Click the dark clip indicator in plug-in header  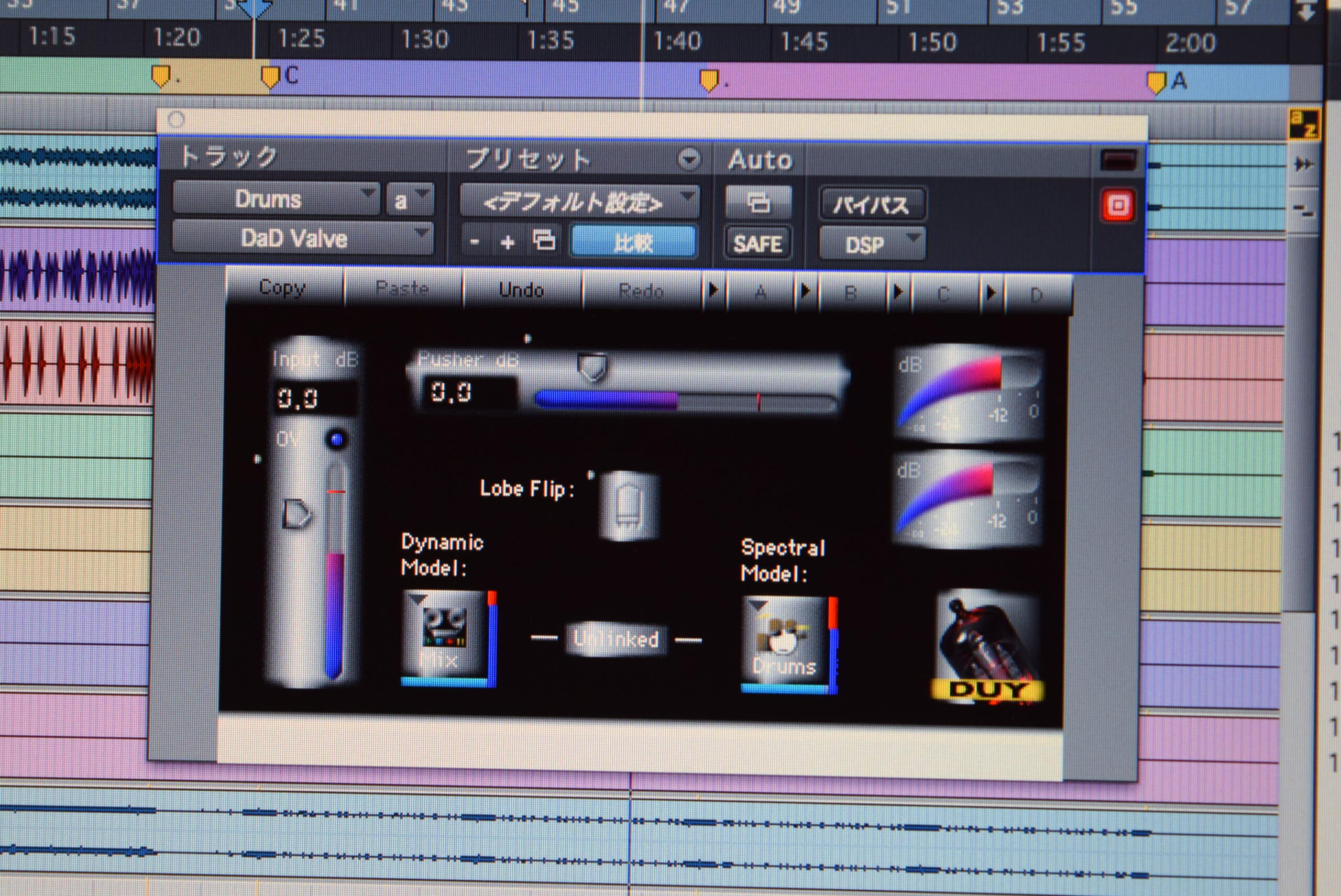click(1118, 160)
